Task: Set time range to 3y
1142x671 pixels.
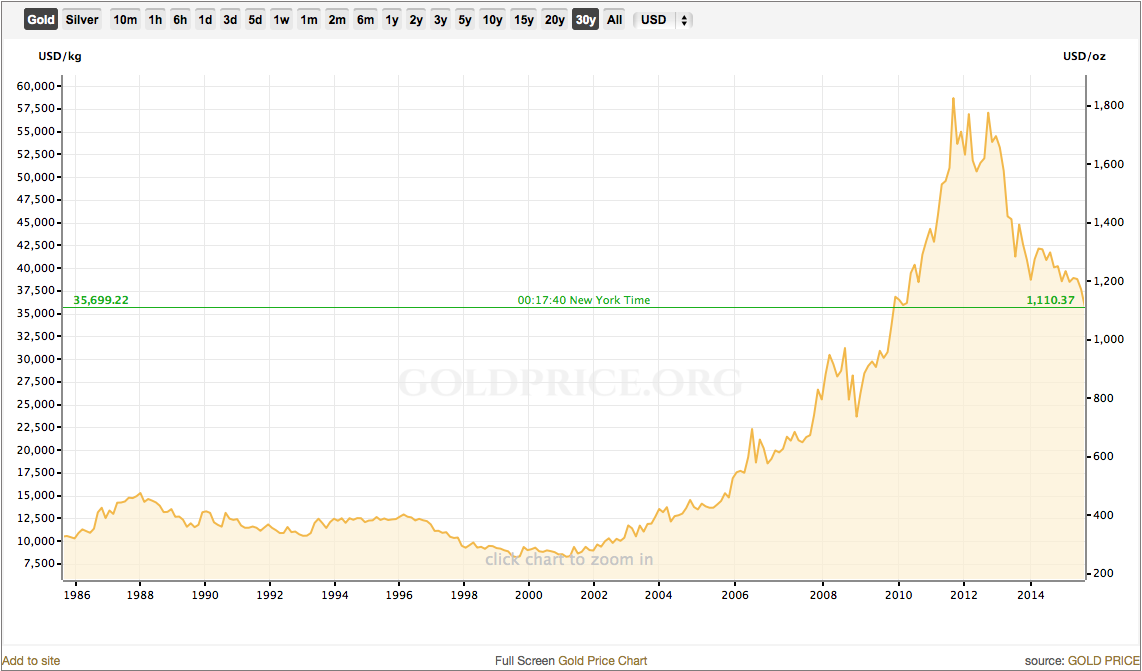Action: pos(441,20)
